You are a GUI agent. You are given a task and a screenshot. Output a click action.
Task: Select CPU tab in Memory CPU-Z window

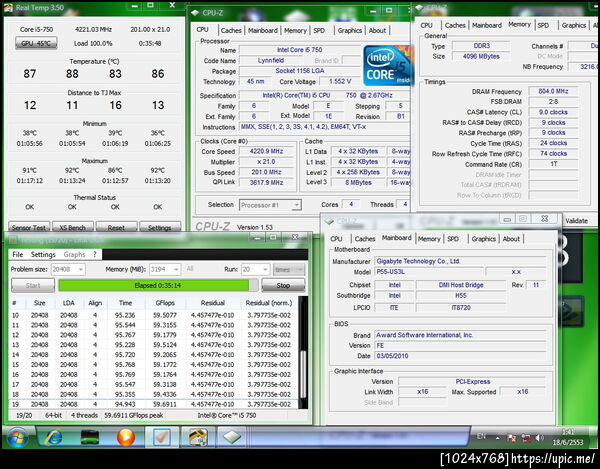click(427, 25)
